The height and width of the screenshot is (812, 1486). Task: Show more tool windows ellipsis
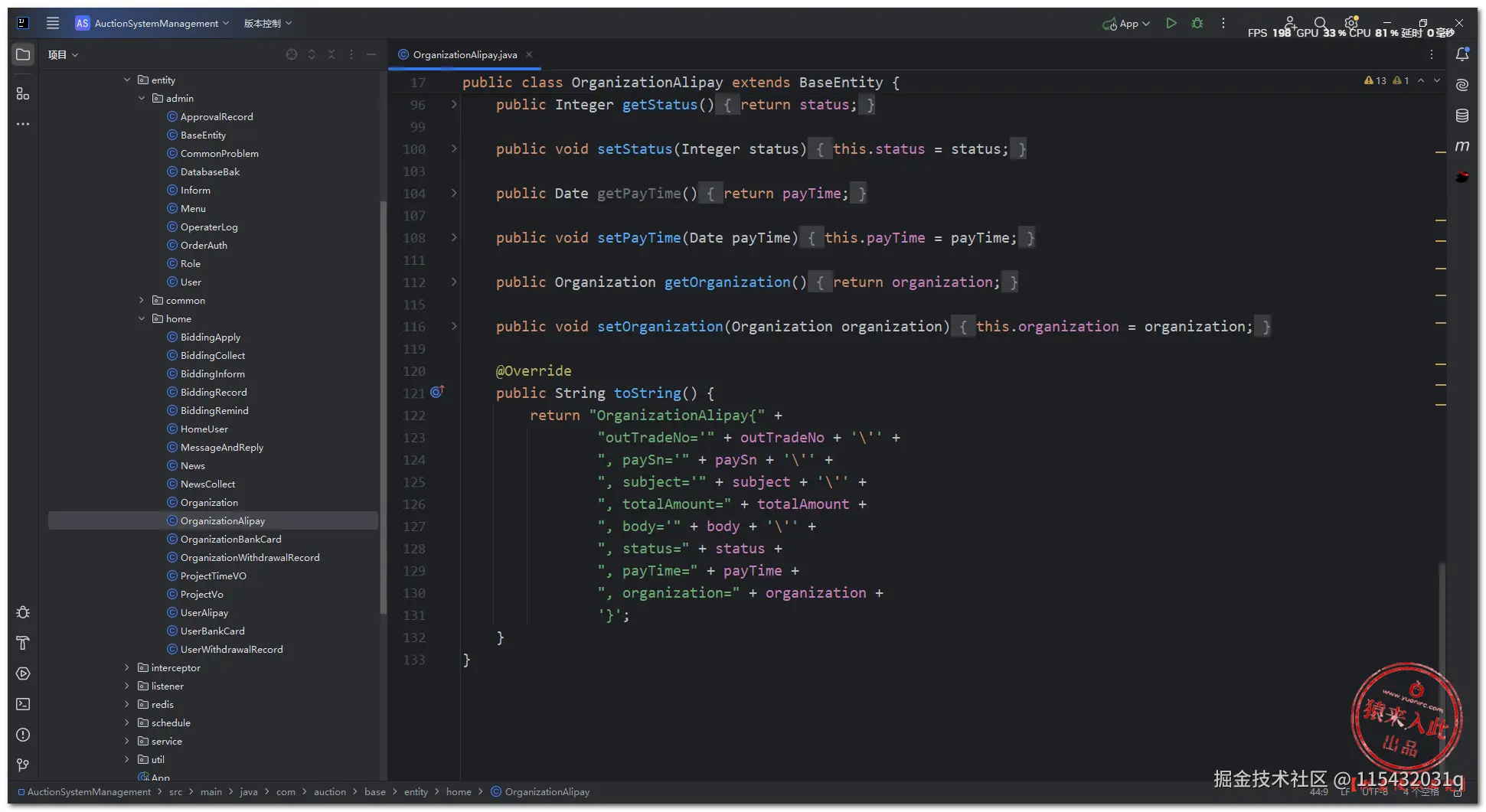(23, 124)
